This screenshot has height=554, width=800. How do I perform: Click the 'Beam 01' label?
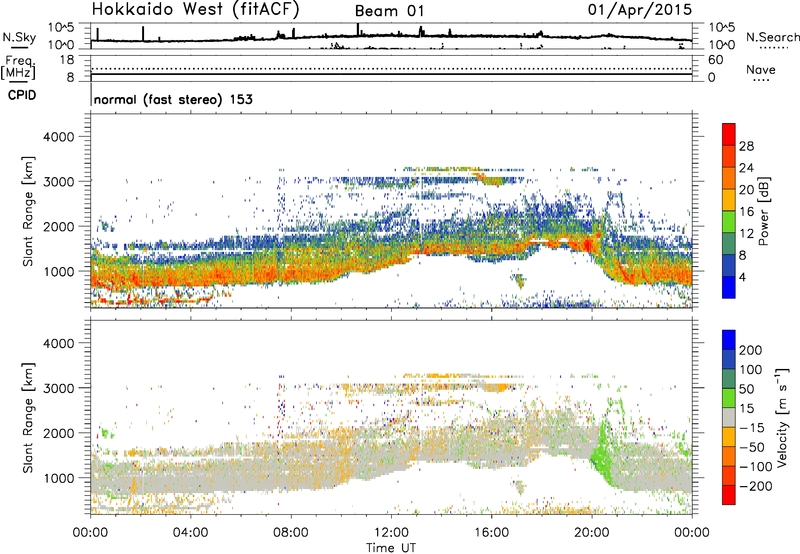(389, 11)
